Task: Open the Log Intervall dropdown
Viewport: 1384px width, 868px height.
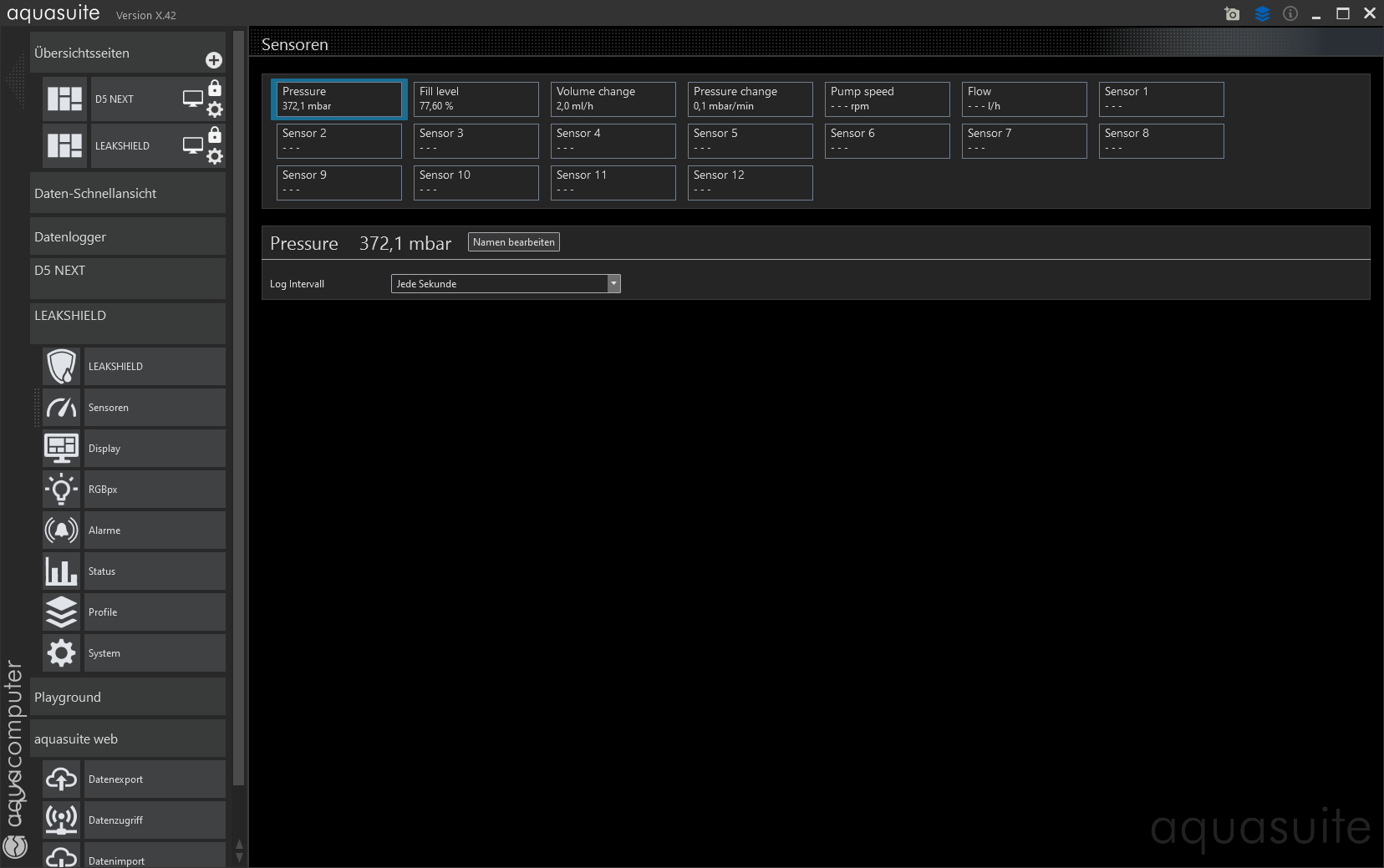Action: pyautogui.click(x=613, y=284)
